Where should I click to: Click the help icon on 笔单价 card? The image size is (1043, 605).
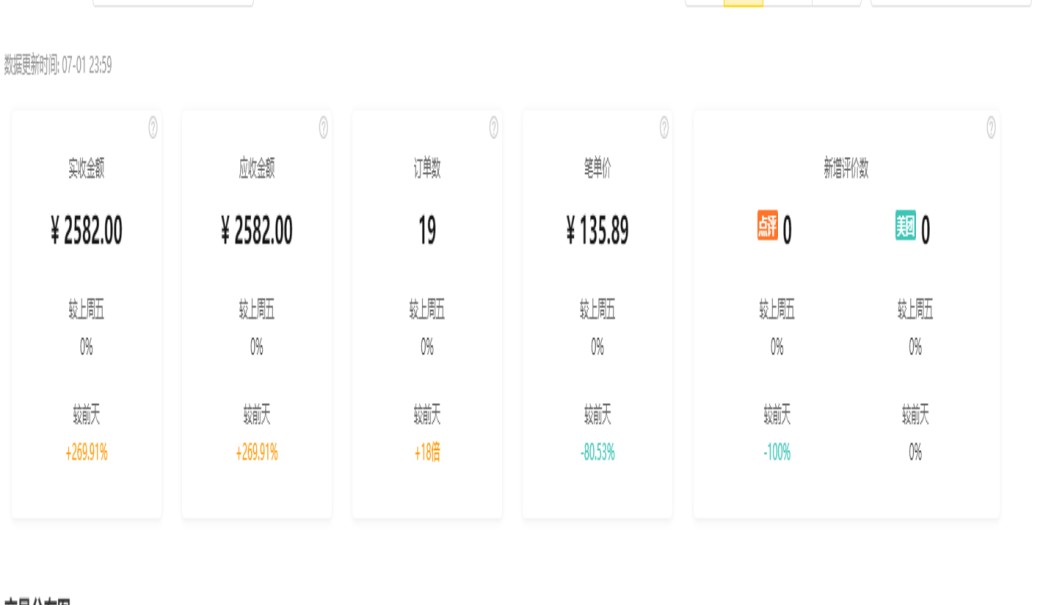664,127
